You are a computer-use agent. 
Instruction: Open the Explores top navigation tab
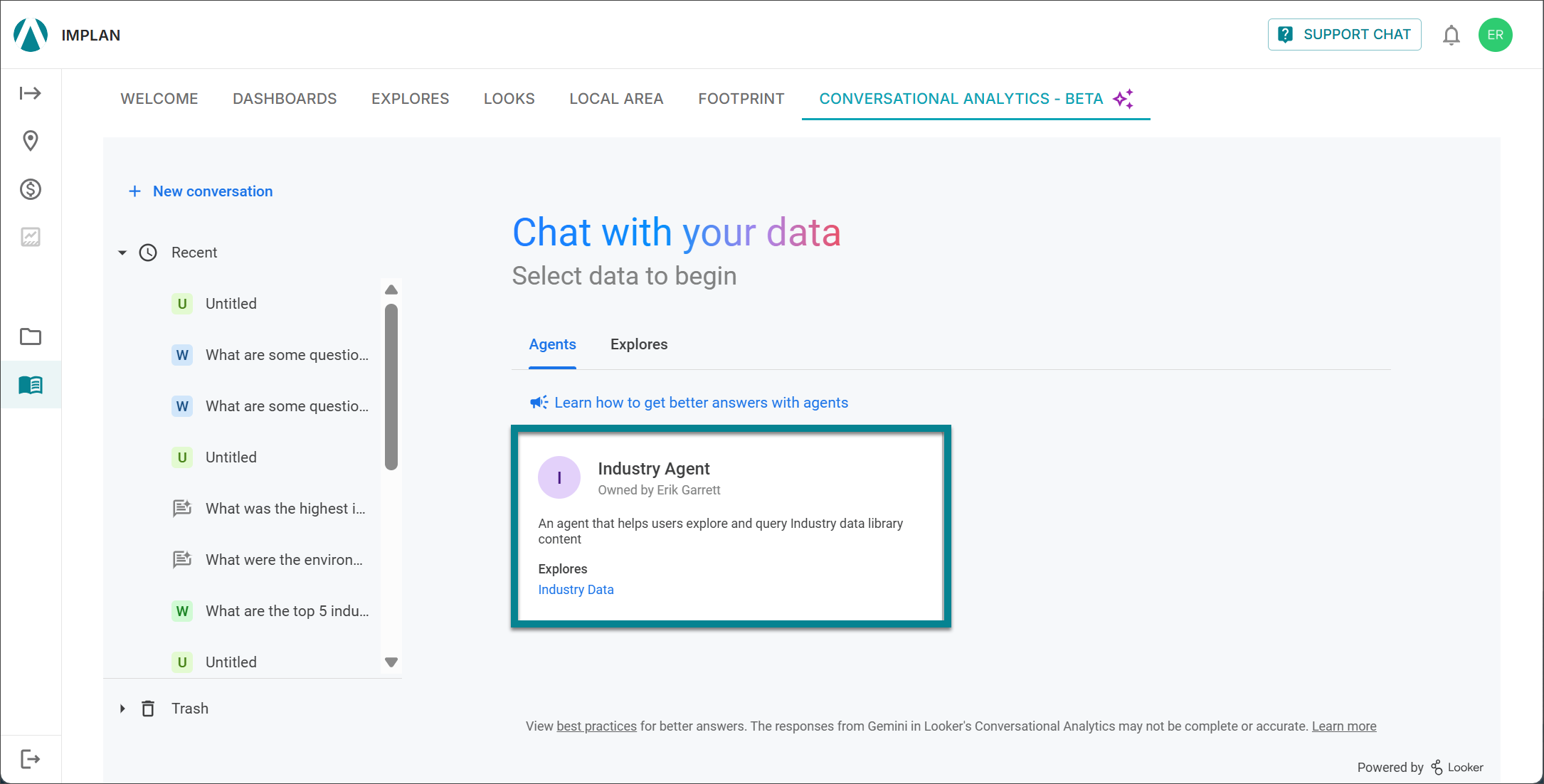click(411, 99)
